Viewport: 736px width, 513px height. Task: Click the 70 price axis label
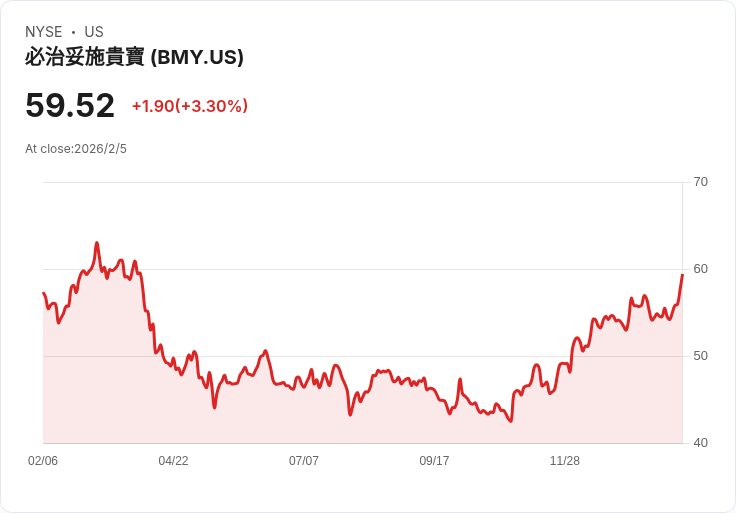point(700,182)
